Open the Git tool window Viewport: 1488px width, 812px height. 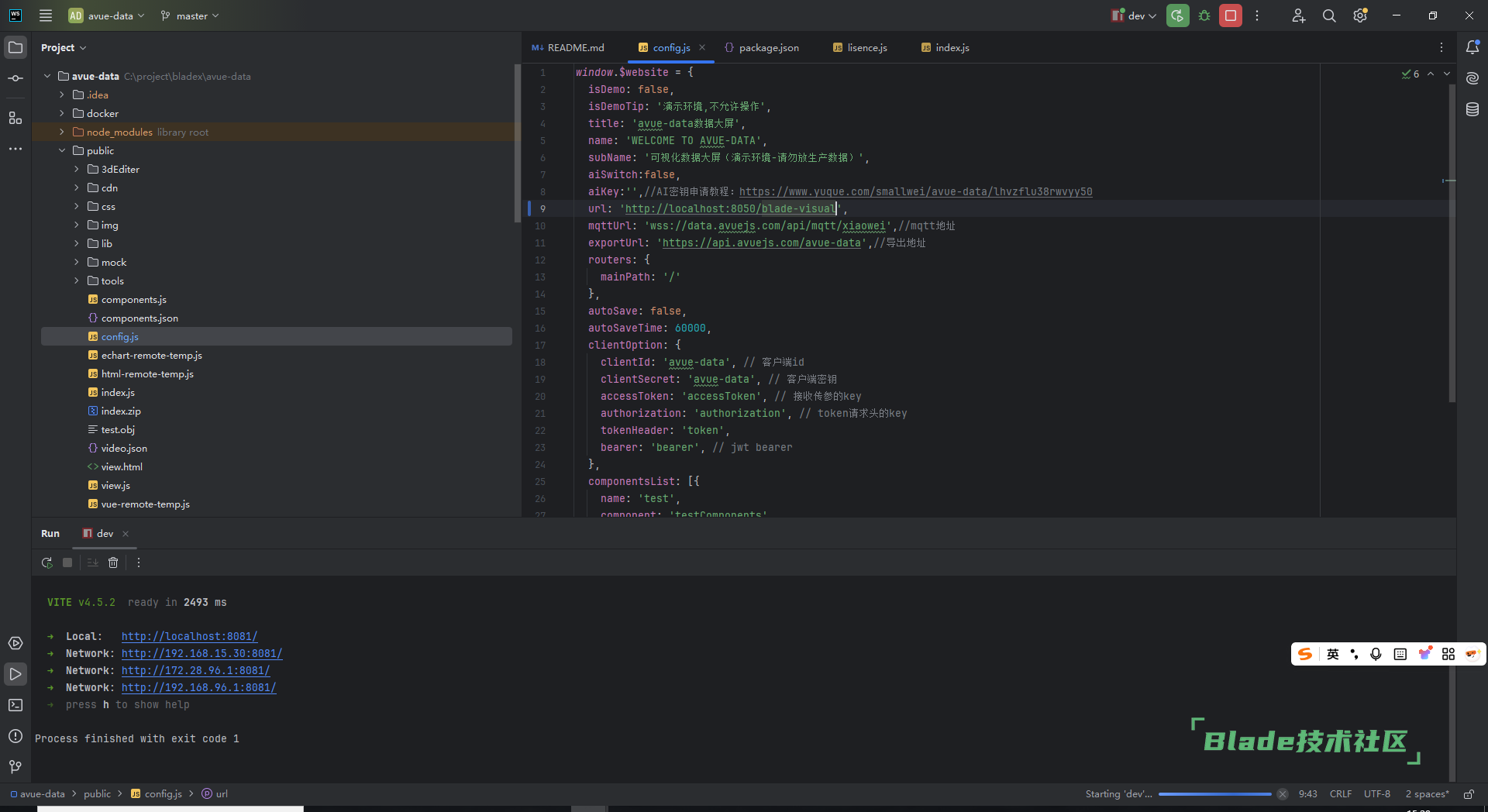(x=15, y=767)
